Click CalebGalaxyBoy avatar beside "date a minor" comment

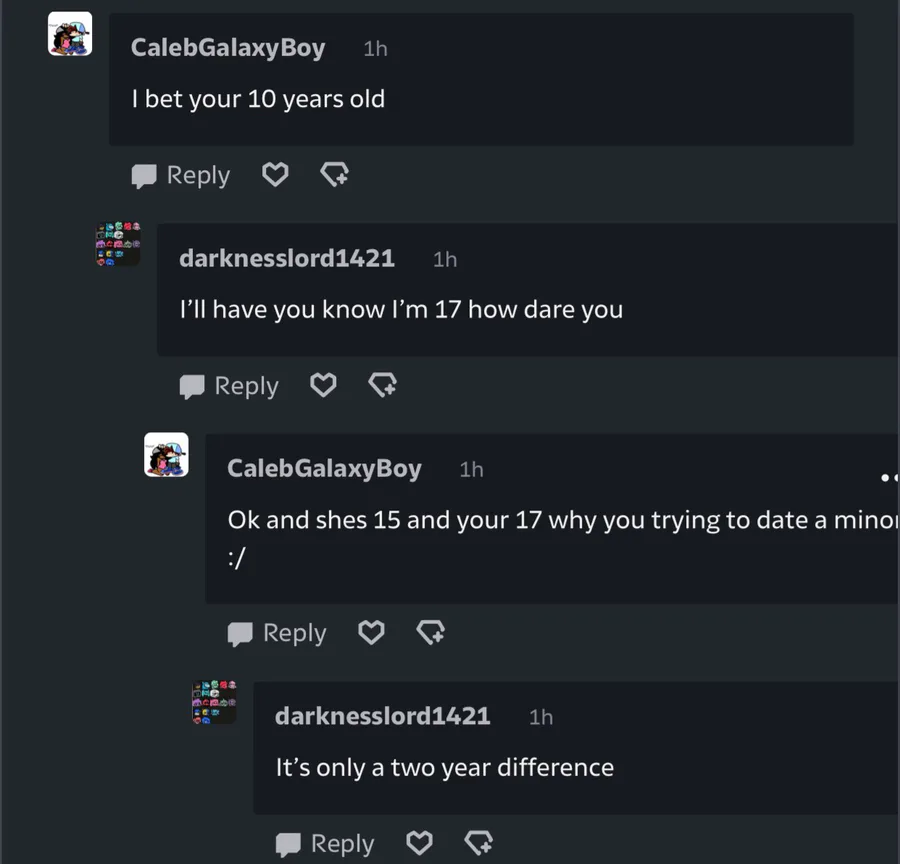tap(166, 455)
